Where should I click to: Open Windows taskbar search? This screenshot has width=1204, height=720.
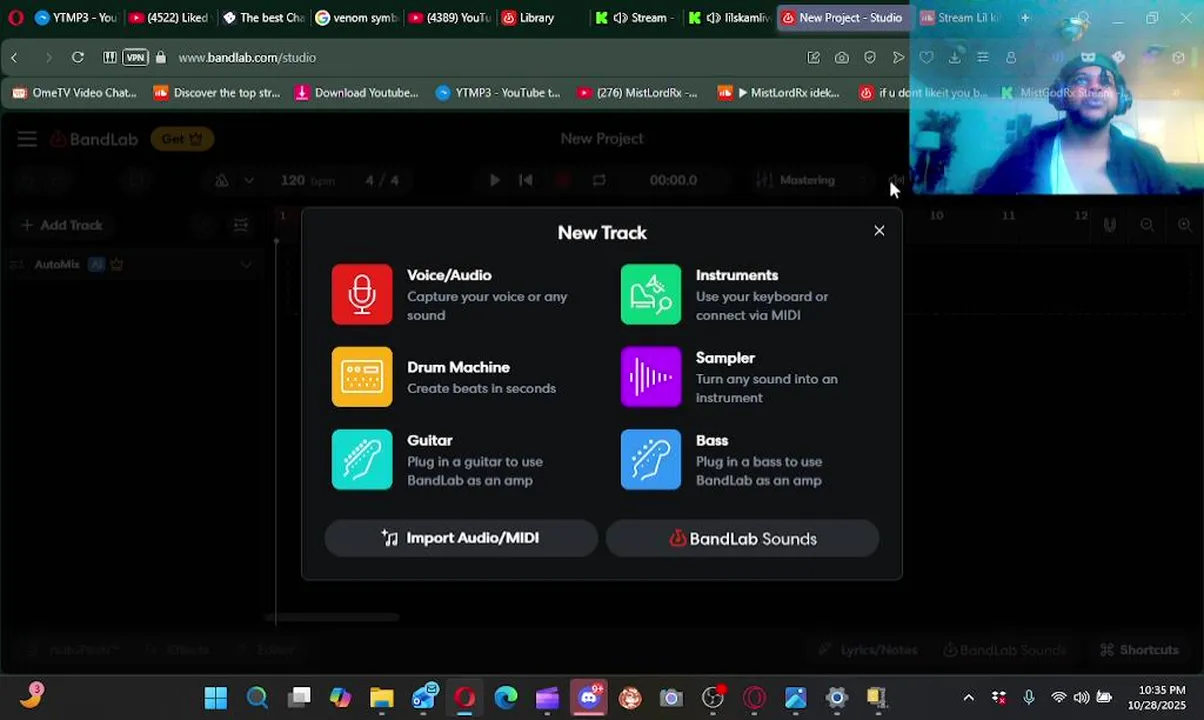click(257, 698)
